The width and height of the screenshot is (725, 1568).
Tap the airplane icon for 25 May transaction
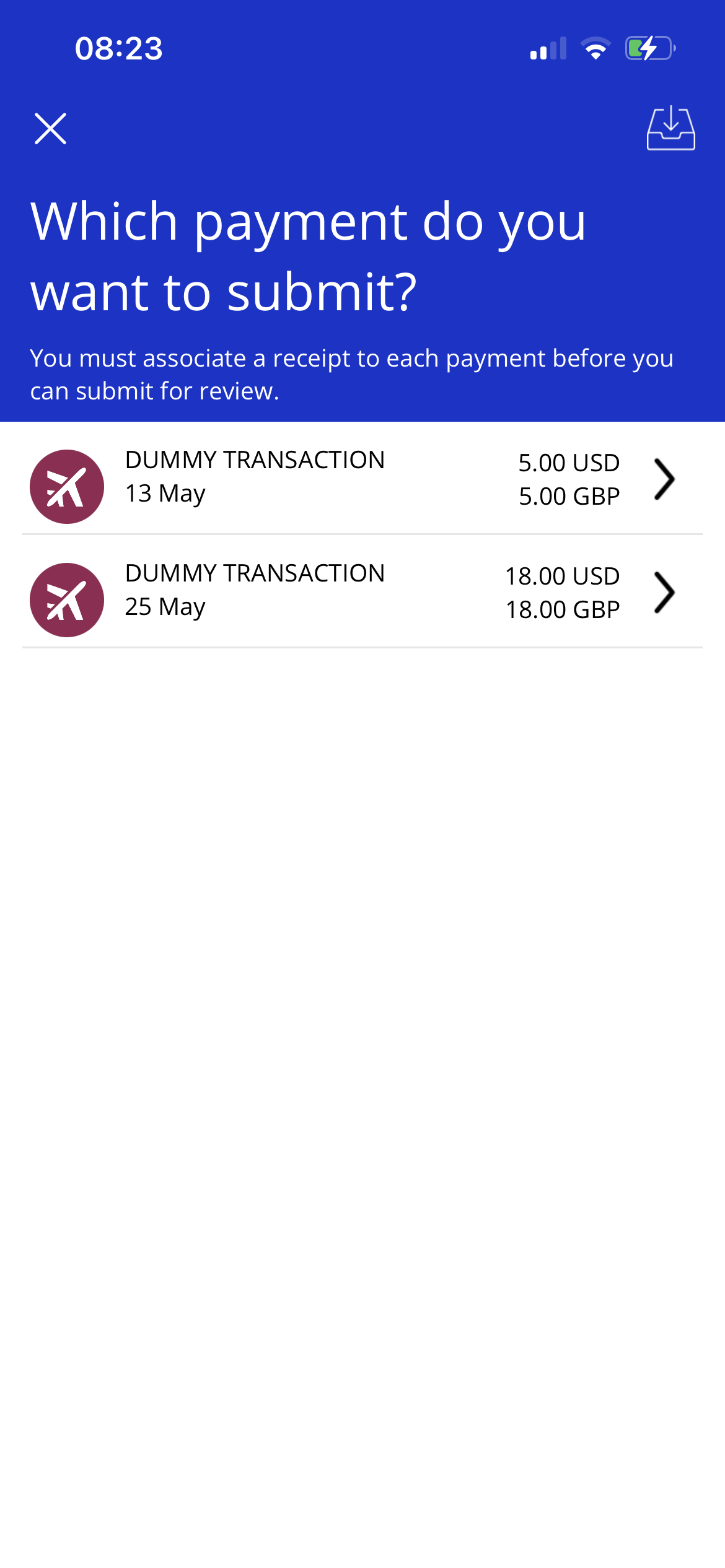pos(67,600)
